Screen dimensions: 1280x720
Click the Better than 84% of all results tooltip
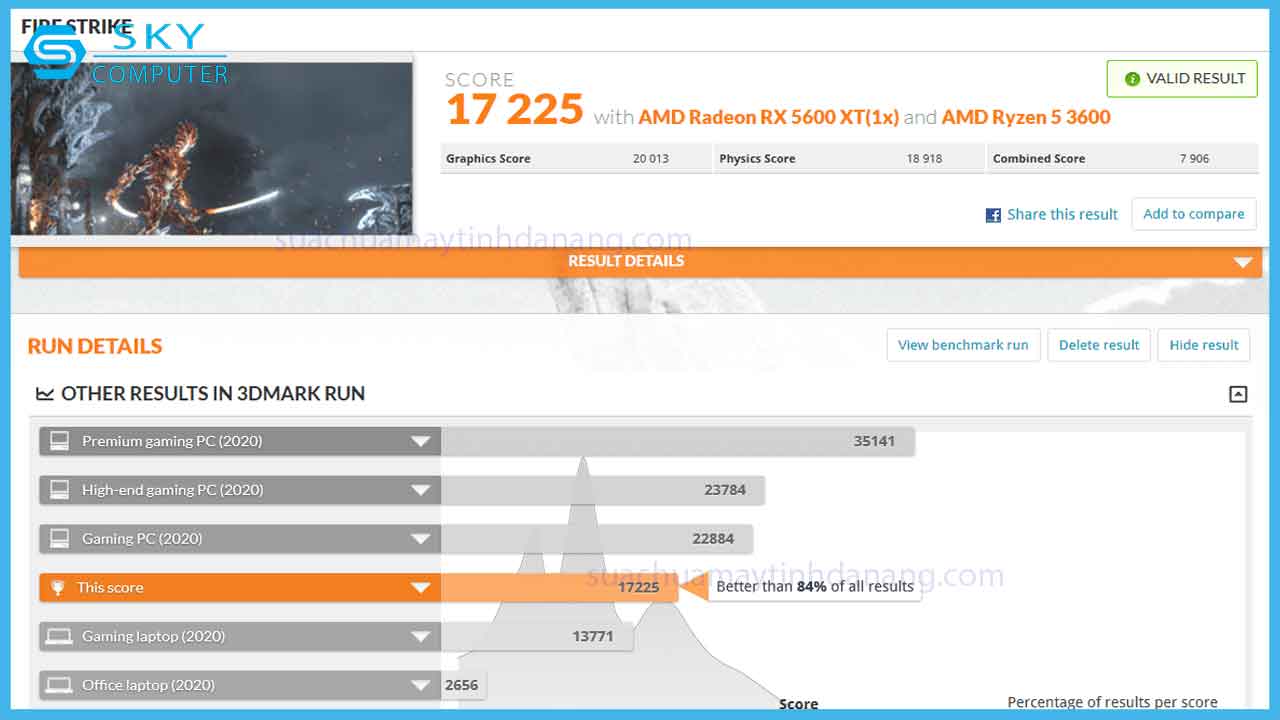click(815, 587)
